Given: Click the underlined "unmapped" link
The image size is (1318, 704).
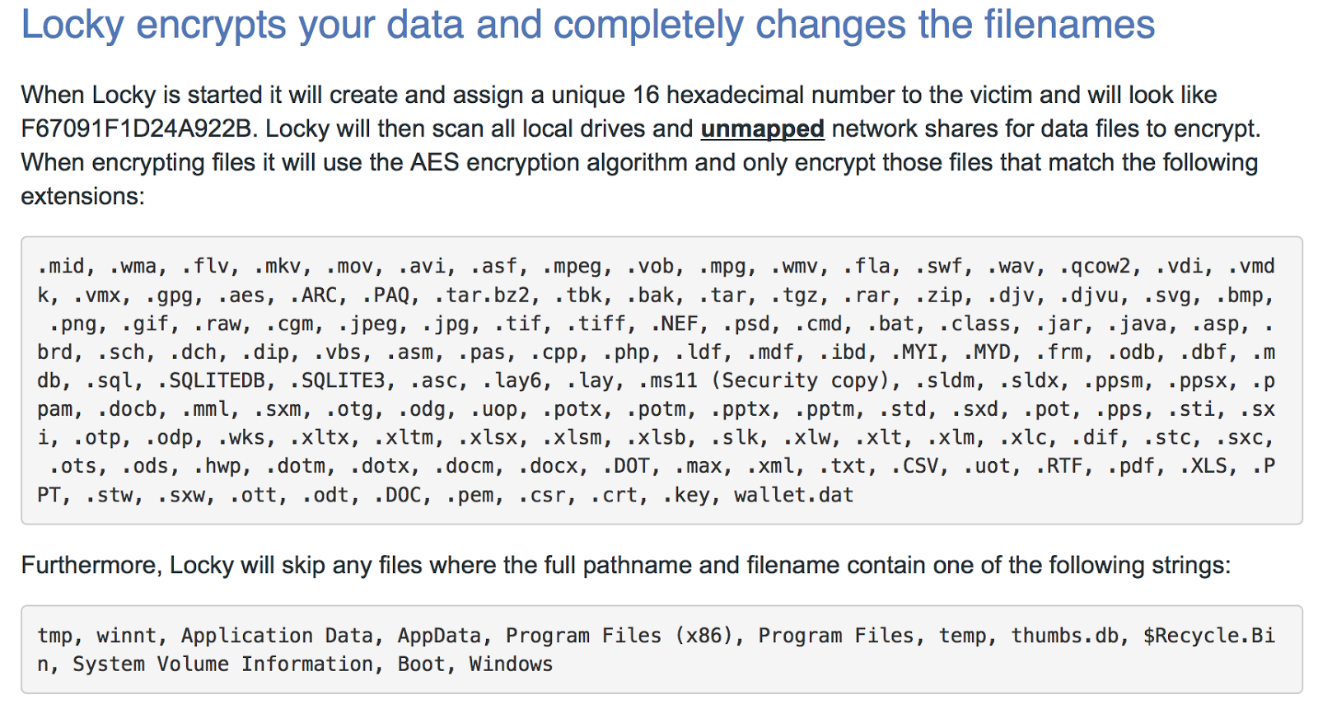Looking at the screenshot, I should (762, 129).
